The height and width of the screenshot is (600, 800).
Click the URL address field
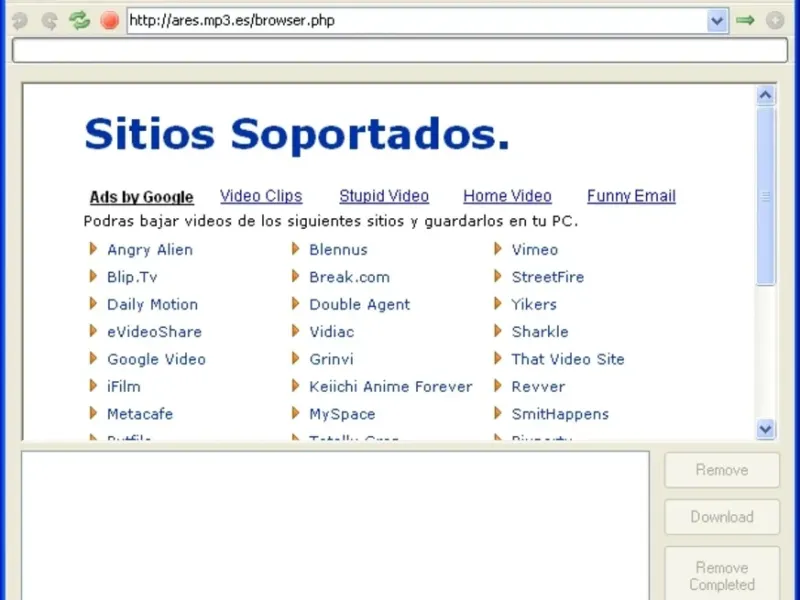point(417,21)
